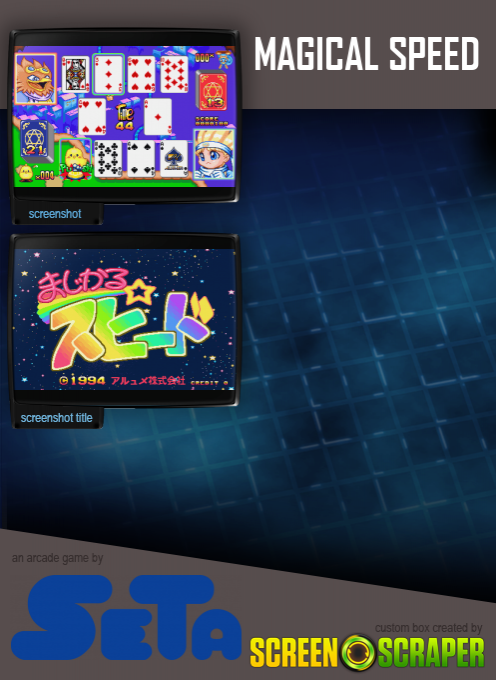Viewport: 496px width, 680px height.
Task: Click the 'screenshot' label tab
Action: click(55, 214)
